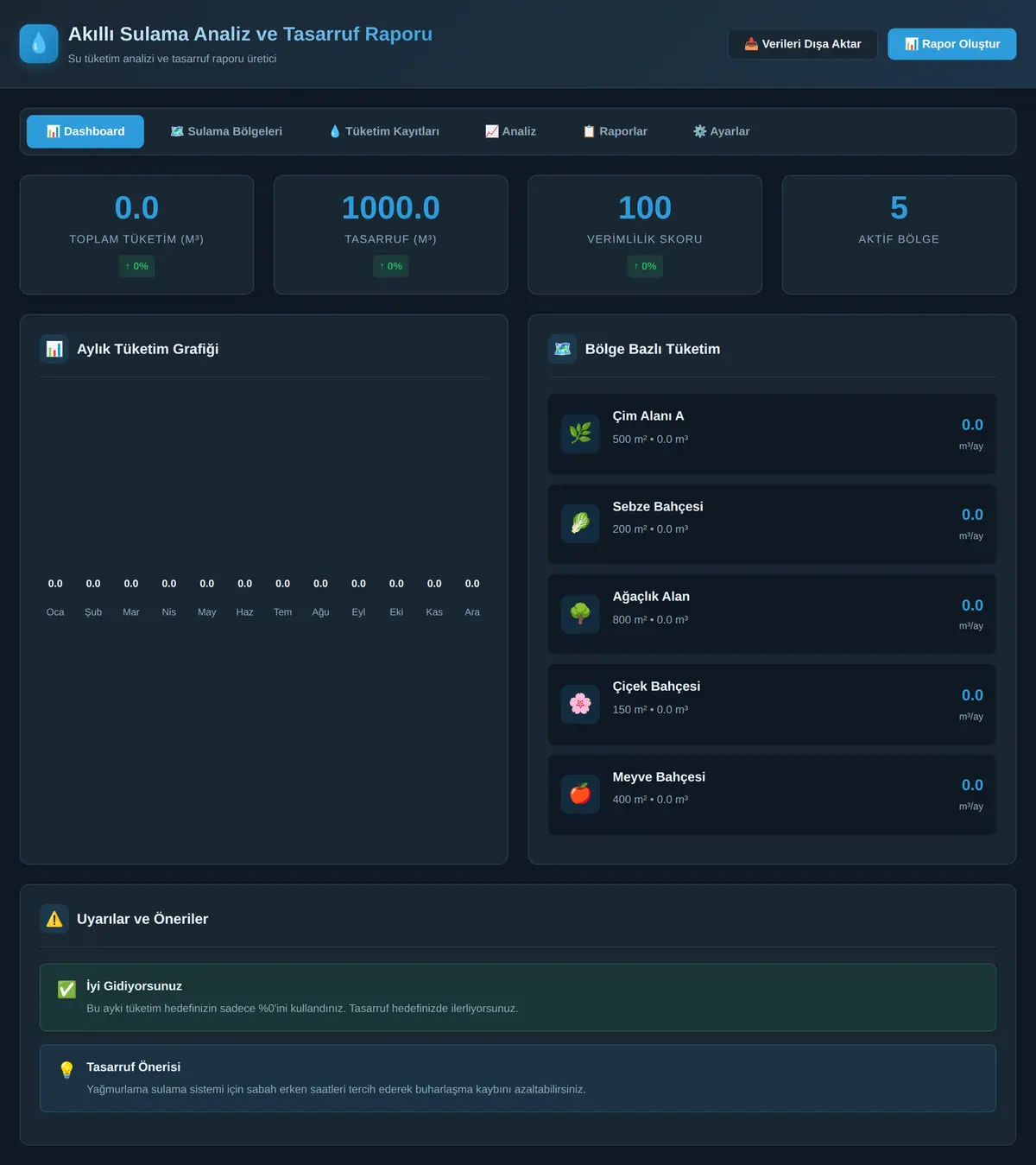Image resolution: width=1036 pixels, height=1165 pixels.
Task: Select the Verimlilik Skoru stat card
Action: tap(645, 235)
